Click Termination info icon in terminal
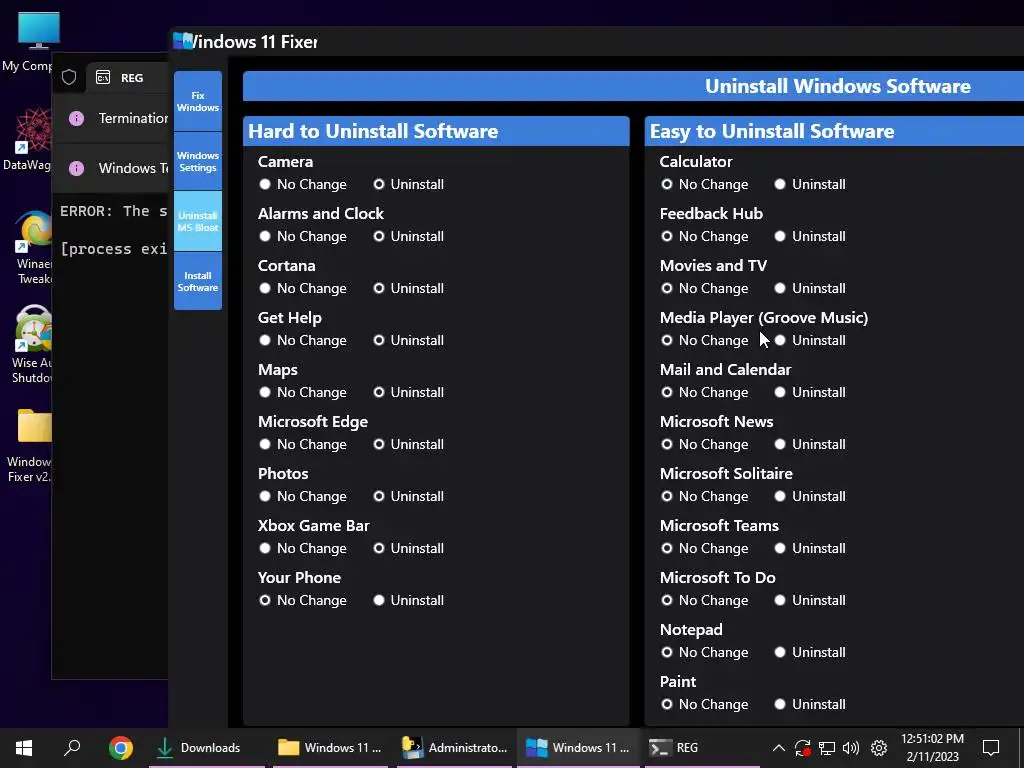The image size is (1024, 768). (x=76, y=118)
